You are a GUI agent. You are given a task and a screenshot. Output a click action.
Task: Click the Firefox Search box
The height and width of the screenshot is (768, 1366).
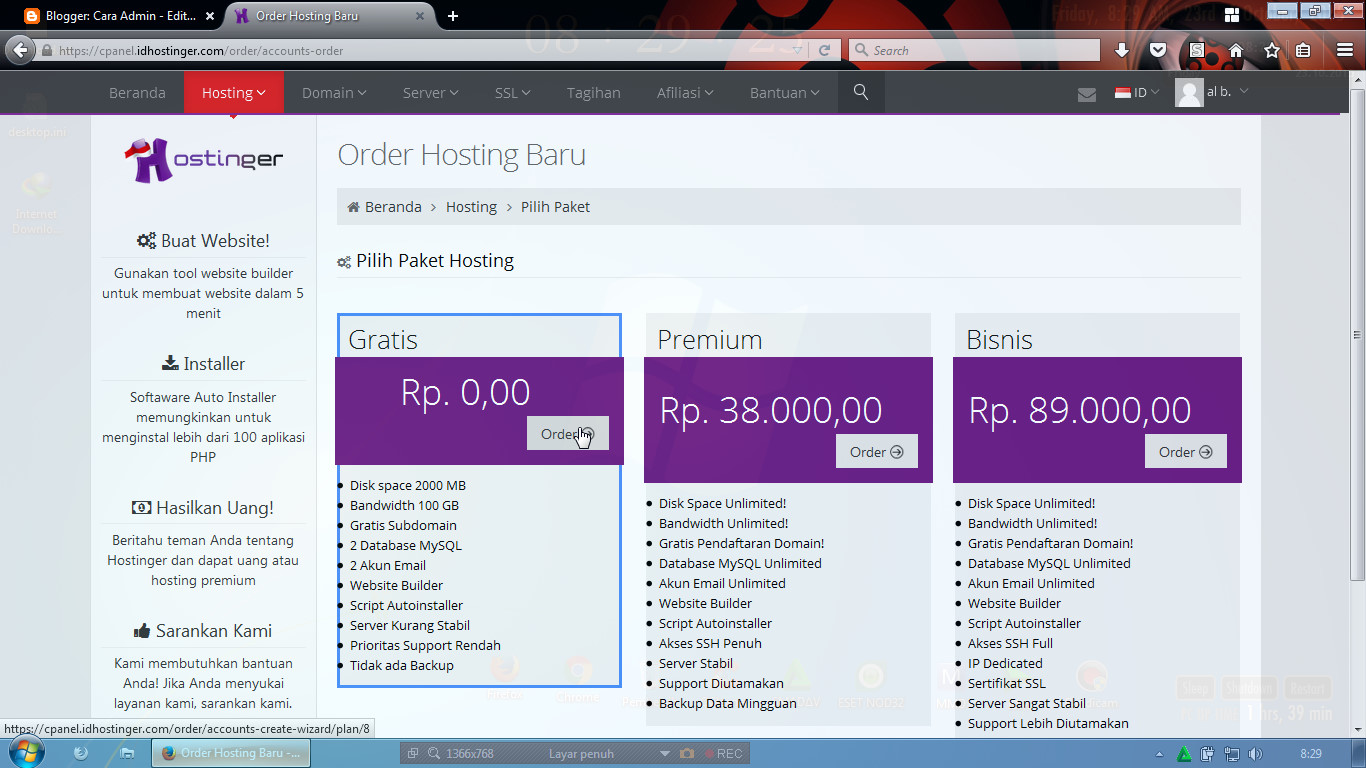point(975,50)
